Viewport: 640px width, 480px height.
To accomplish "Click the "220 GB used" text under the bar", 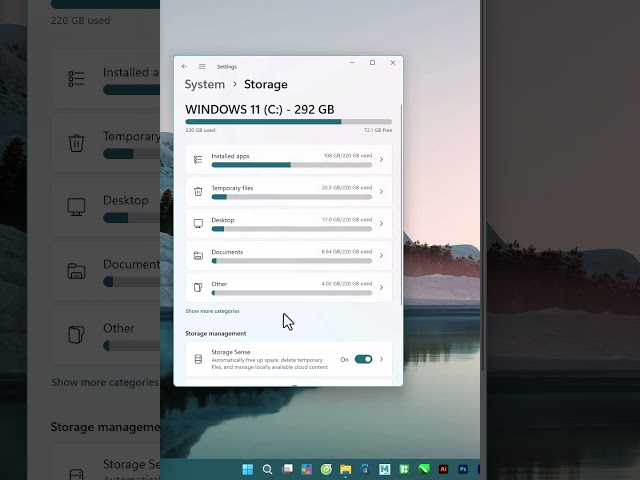I will (200, 130).
